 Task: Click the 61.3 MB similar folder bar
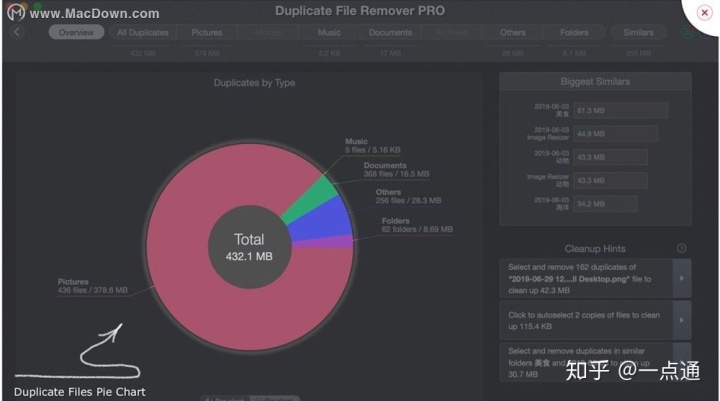point(620,111)
